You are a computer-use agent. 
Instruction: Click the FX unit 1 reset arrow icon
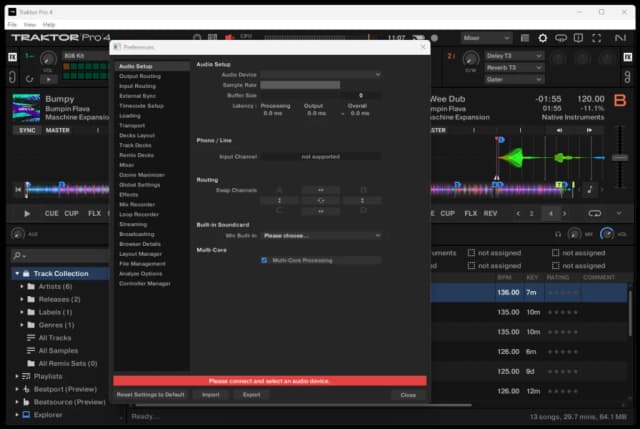30,79
